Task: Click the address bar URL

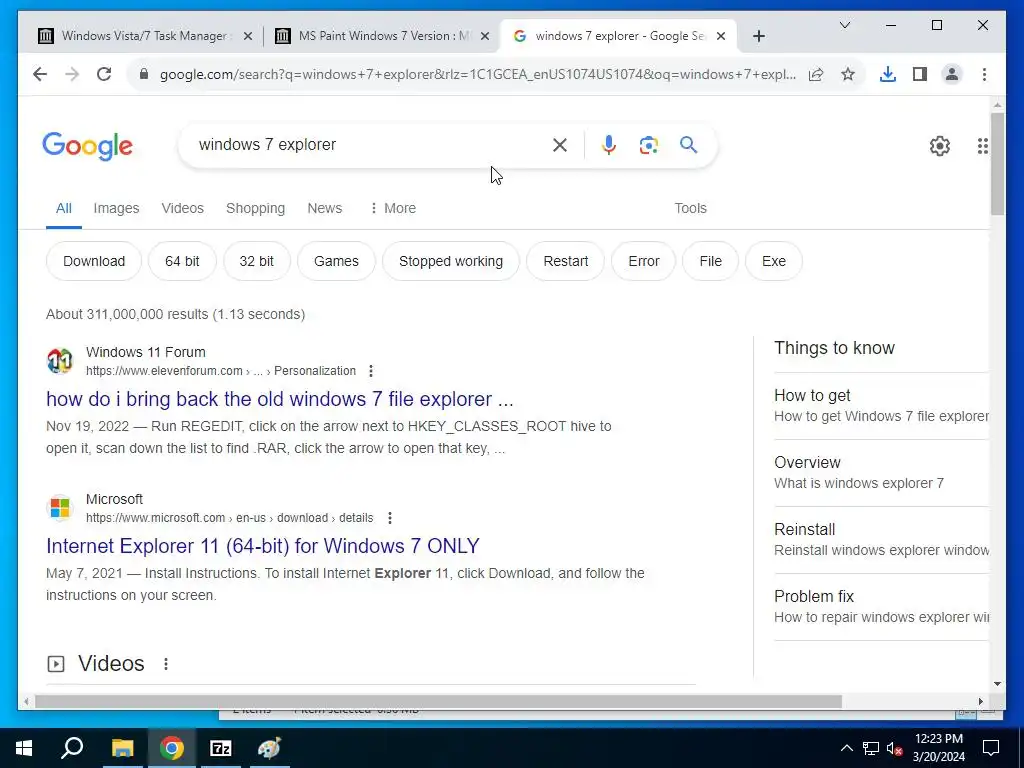Action: (x=477, y=74)
